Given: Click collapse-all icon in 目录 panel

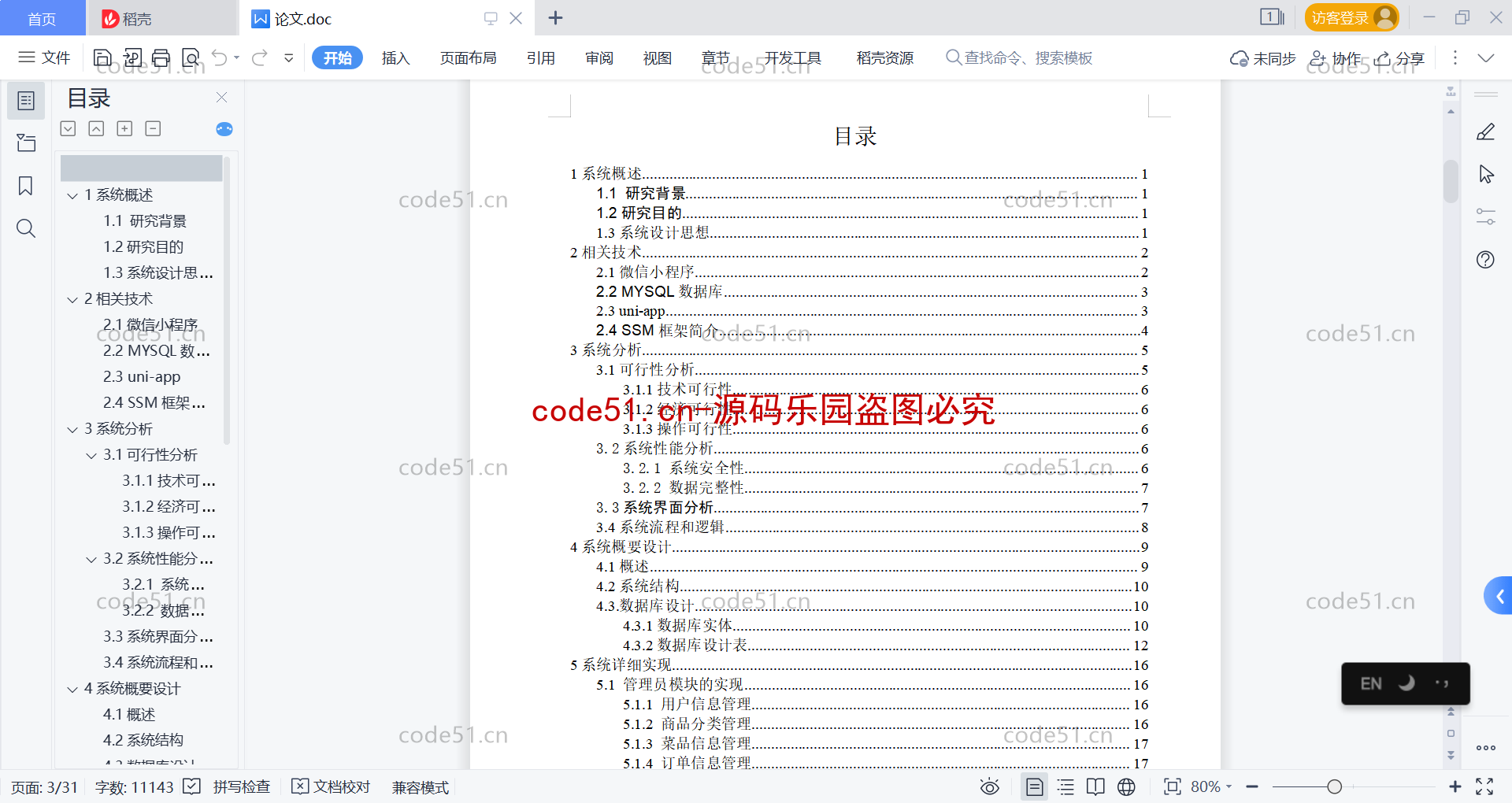Looking at the screenshot, I should coord(96,128).
